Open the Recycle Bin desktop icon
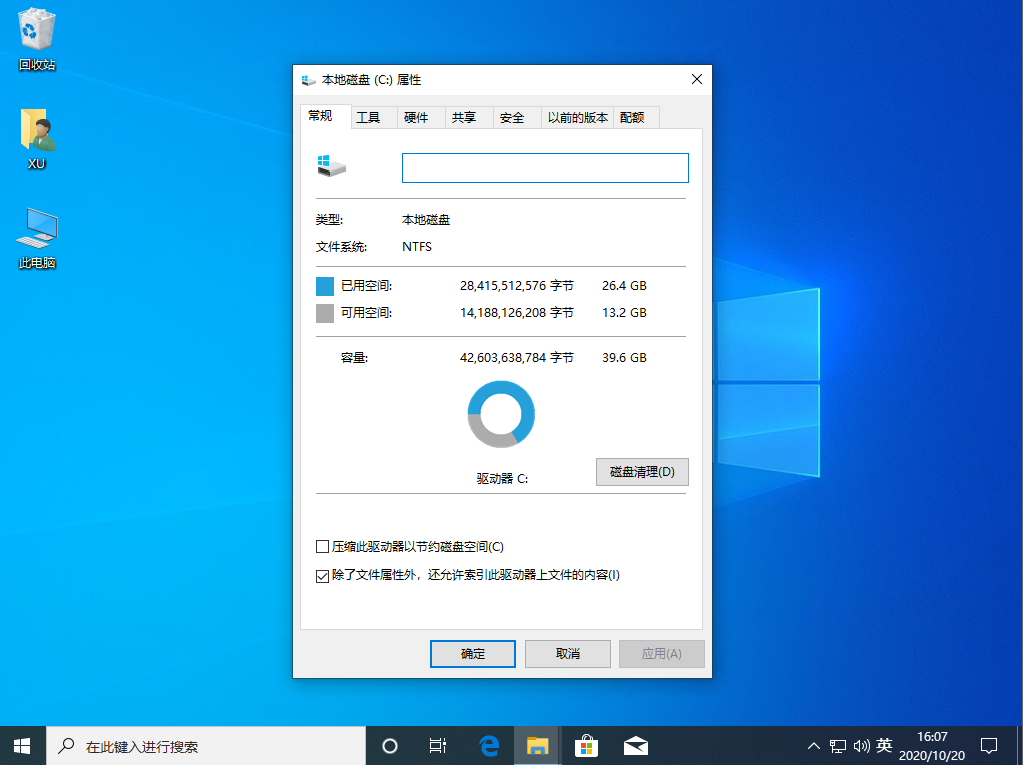Screen dimensions: 1023x765 37,39
